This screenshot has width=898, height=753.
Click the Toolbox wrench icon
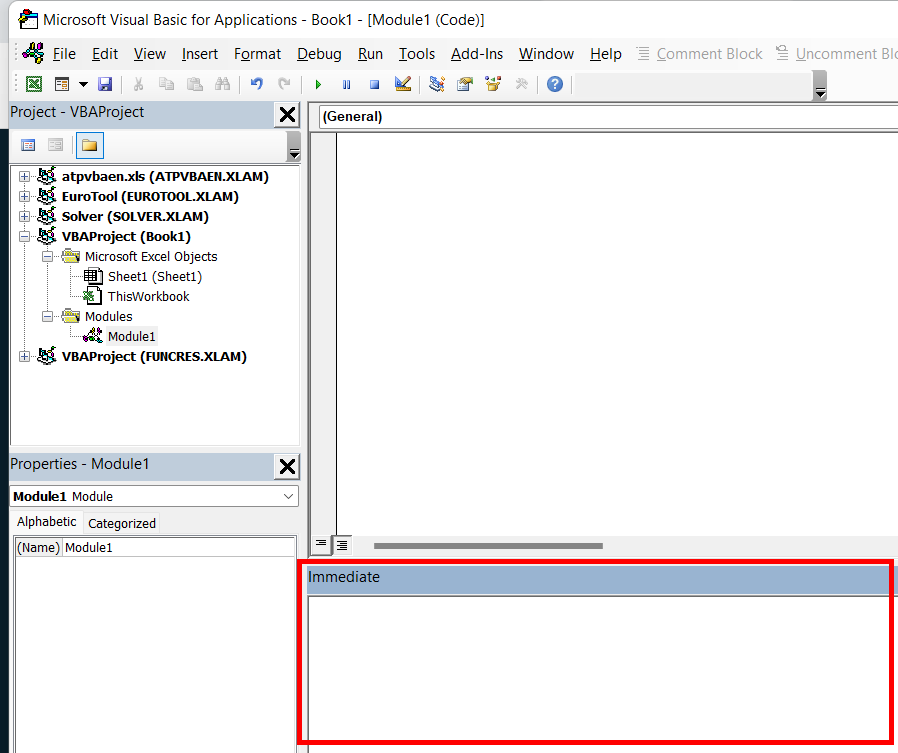coord(521,84)
